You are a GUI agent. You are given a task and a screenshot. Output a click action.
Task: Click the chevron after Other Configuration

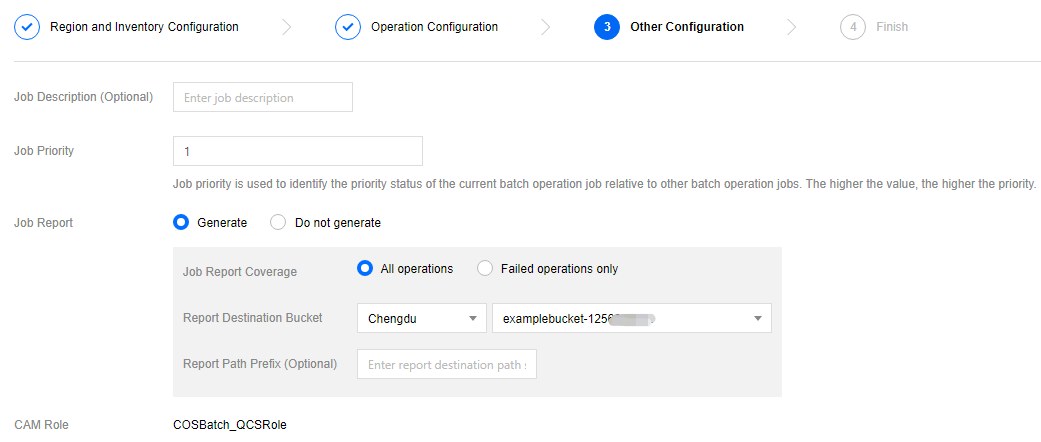click(x=792, y=27)
